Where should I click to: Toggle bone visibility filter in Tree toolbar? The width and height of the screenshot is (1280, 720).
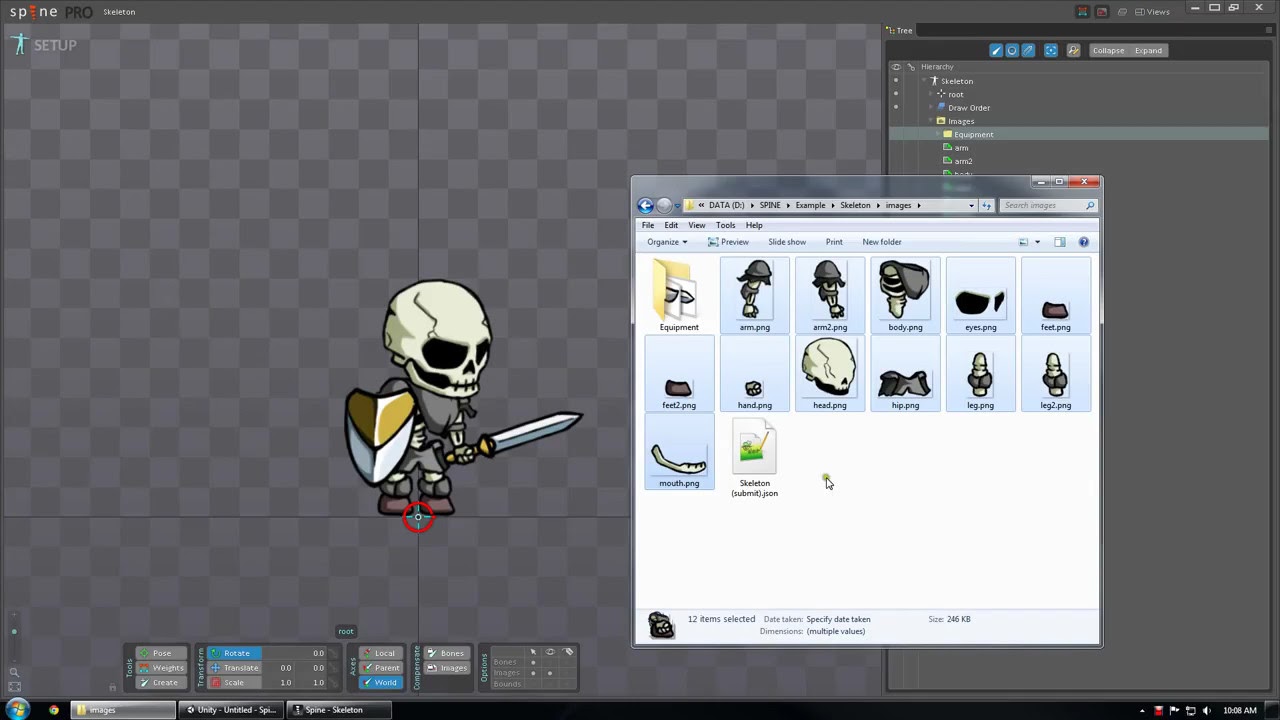(x=996, y=50)
